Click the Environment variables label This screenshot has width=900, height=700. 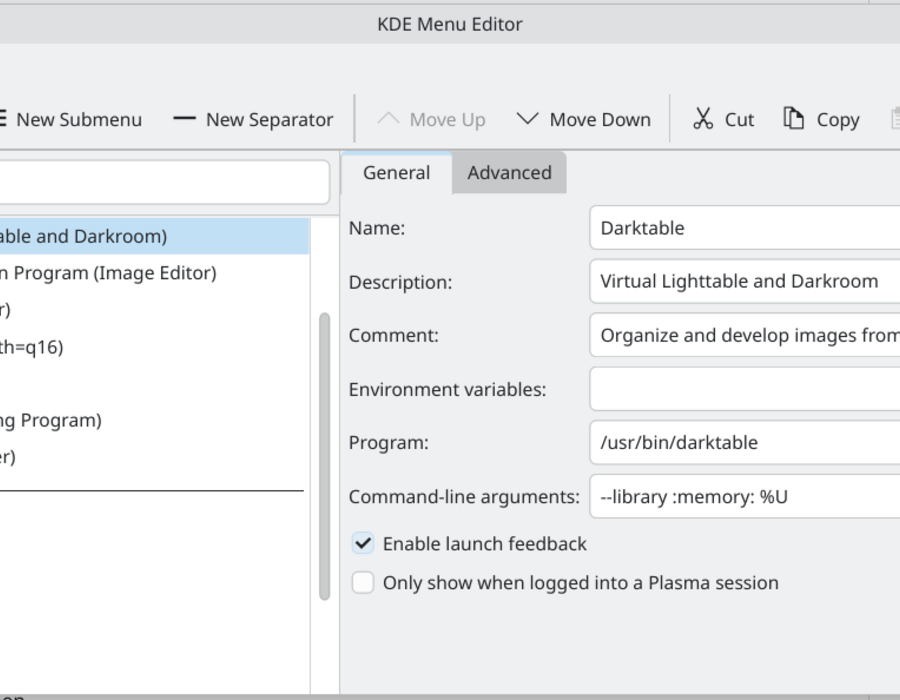click(447, 390)
